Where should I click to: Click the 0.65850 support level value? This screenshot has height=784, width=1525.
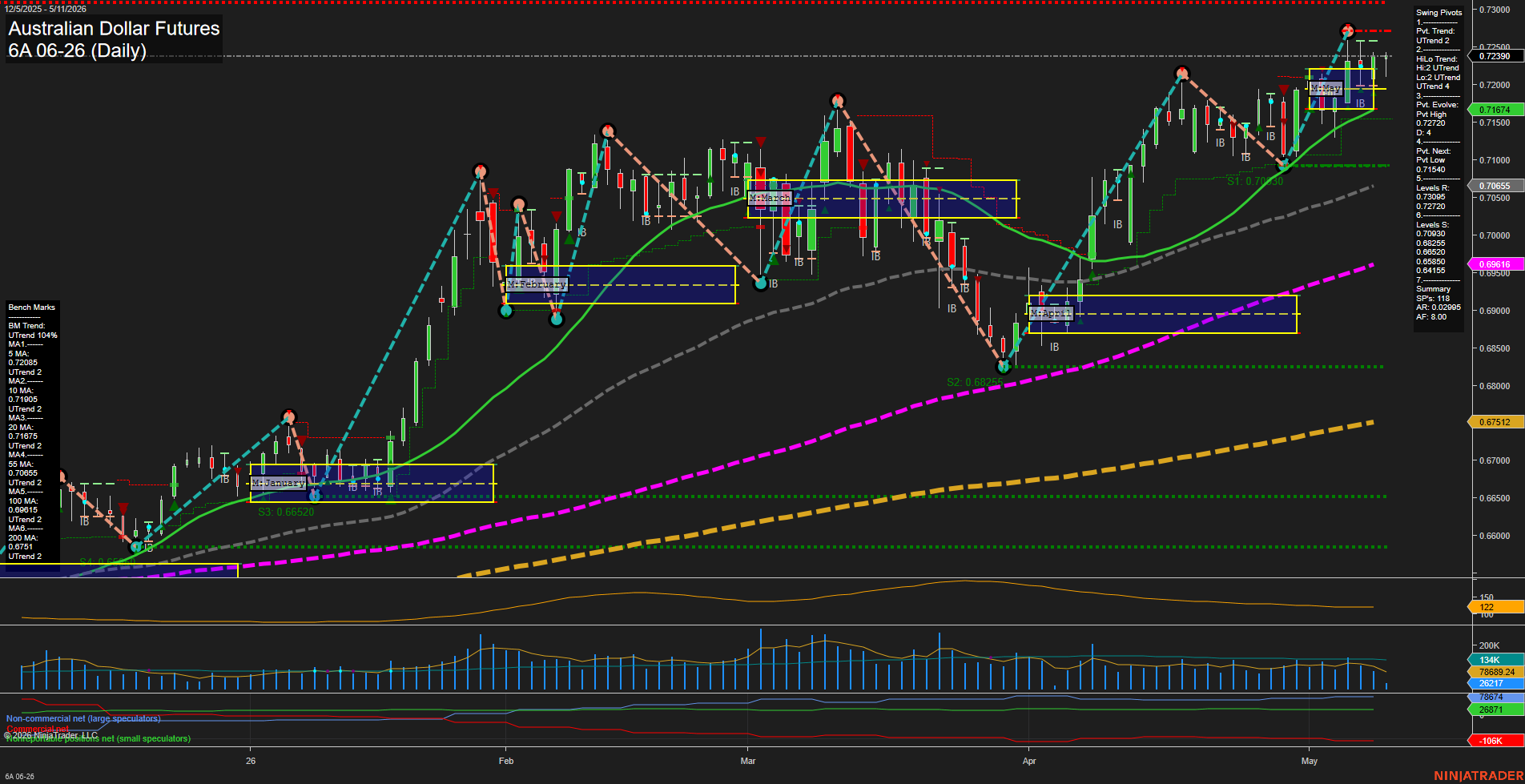coord(1430,262)
